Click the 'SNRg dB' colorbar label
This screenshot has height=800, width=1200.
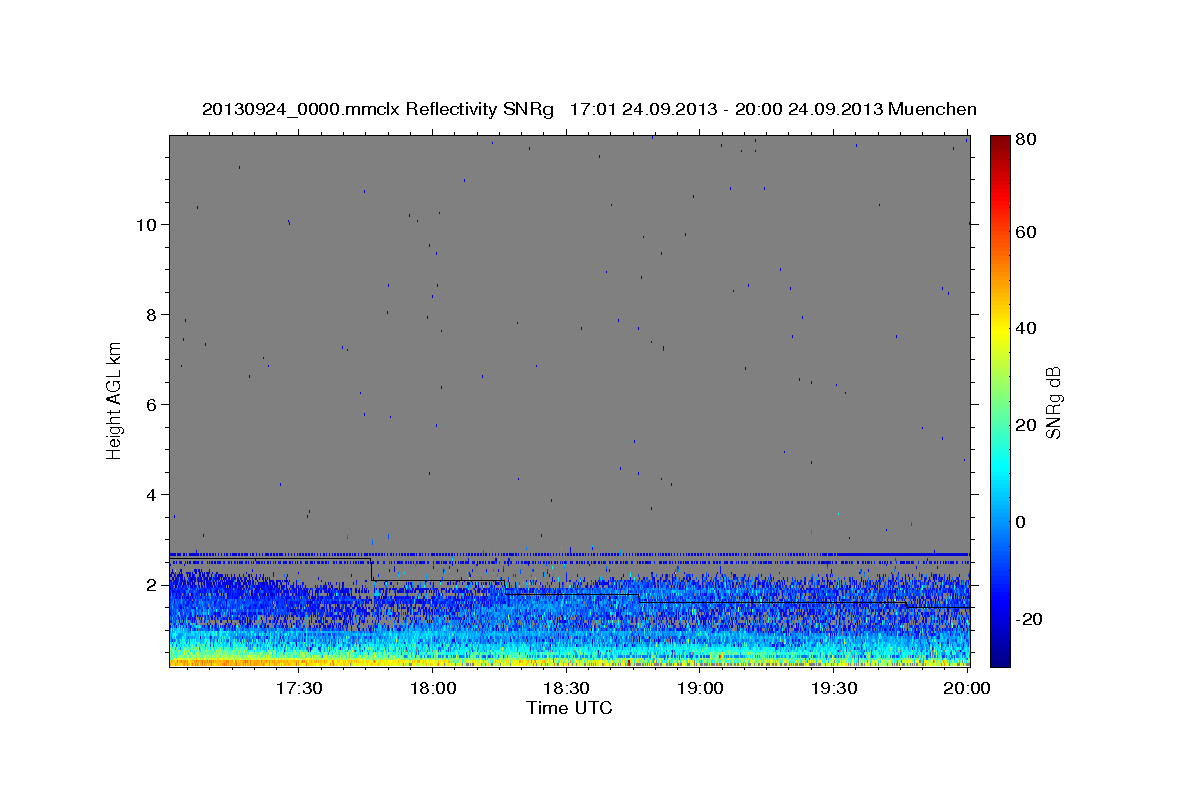[x=1053, y=402]
